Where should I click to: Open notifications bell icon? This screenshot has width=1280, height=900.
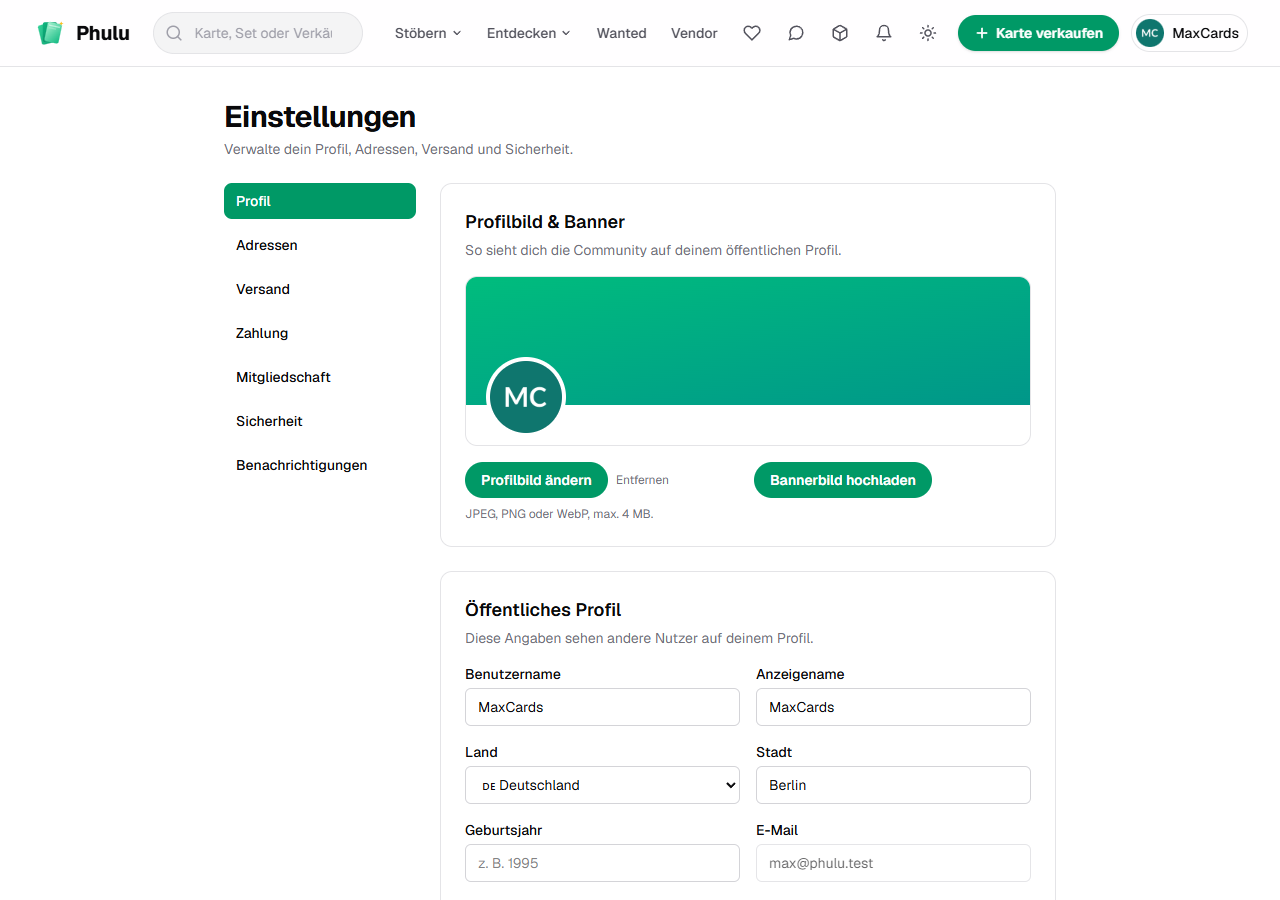(884, 33)
